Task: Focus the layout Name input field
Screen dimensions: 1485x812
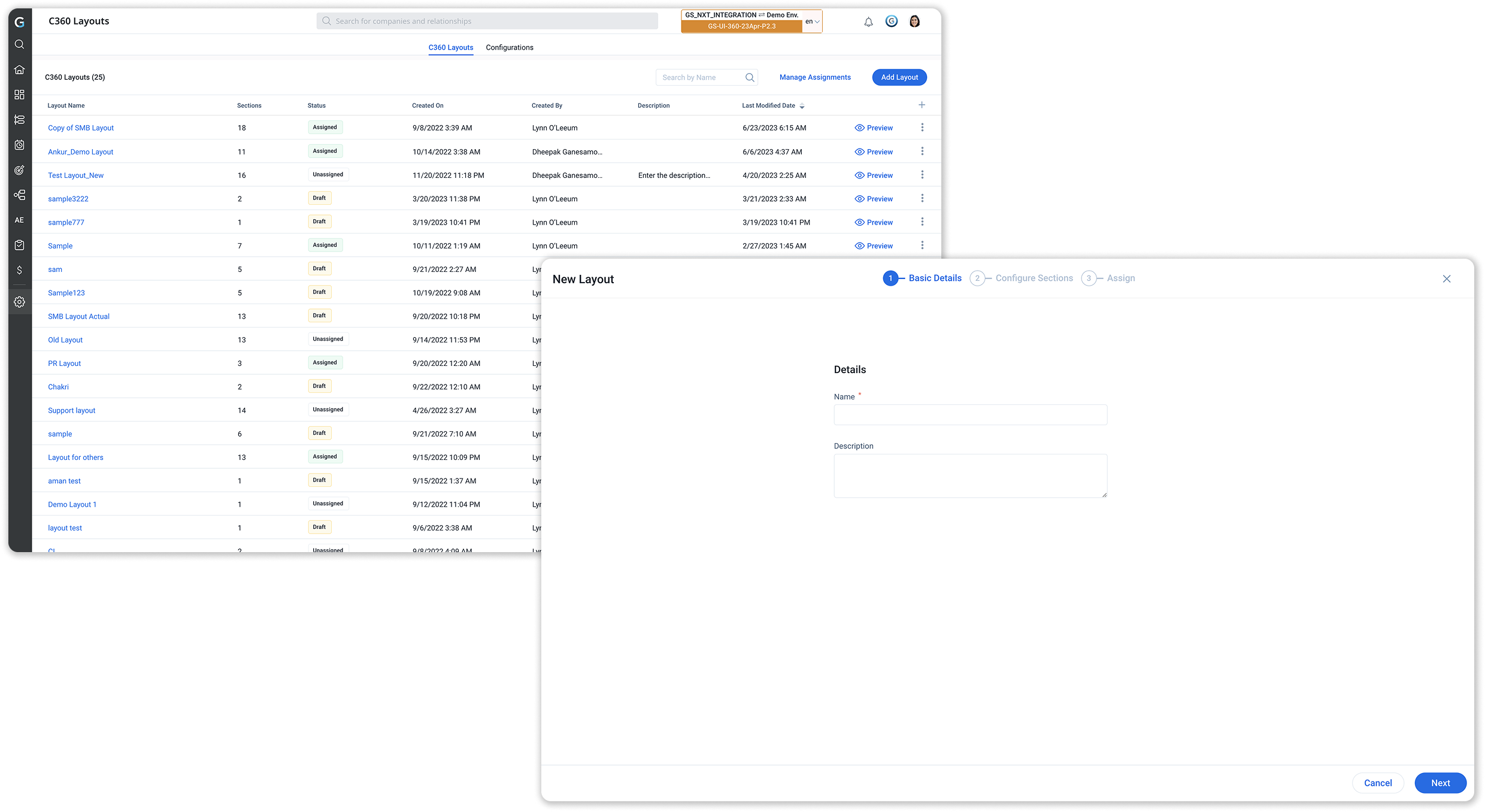Action: click(971, 415)
